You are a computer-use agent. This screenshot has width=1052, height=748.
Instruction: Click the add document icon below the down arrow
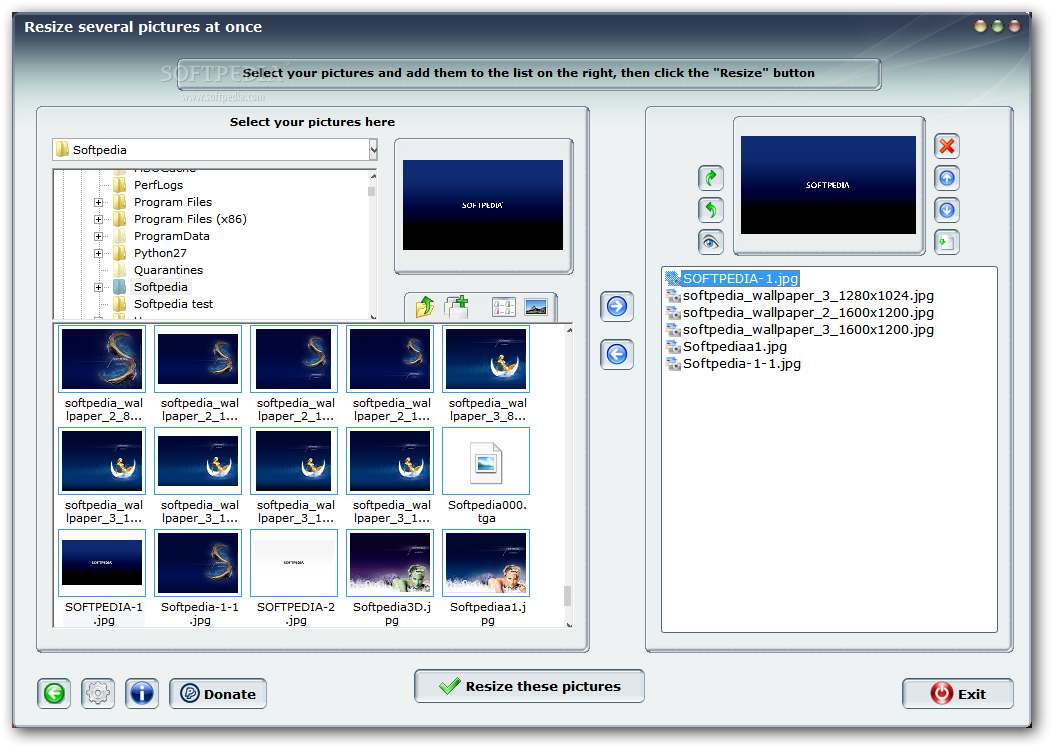(947, 242)
